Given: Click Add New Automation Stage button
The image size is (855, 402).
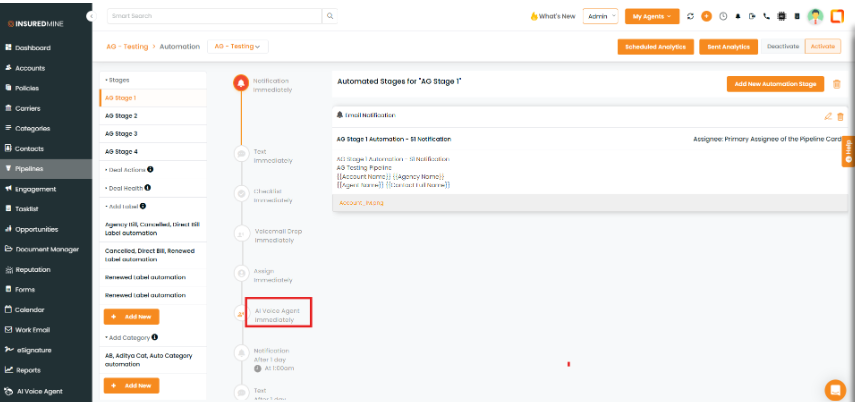Looking at the screenshot, I should pos(777,83).
